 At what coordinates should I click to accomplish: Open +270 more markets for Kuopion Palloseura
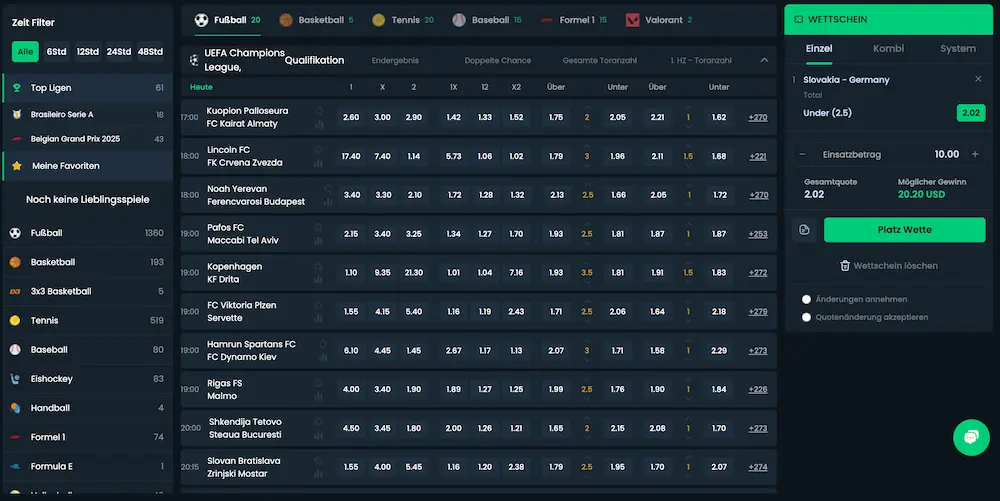758,118
